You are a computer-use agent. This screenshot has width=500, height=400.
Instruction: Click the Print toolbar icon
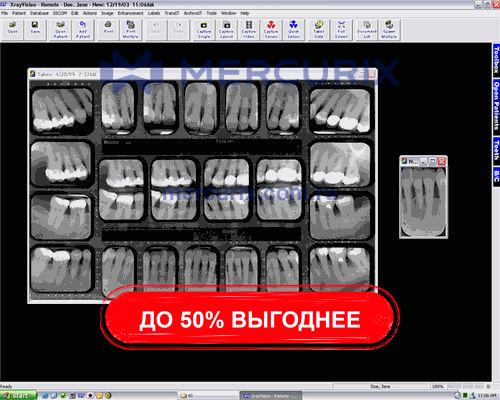[108, 29]
